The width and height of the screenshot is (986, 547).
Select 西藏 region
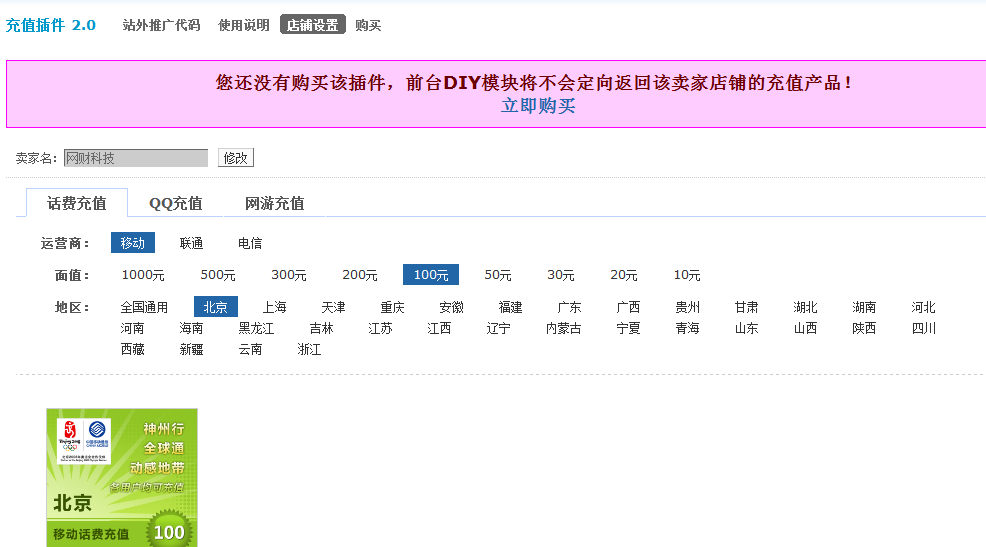click(x=133, y=349)
